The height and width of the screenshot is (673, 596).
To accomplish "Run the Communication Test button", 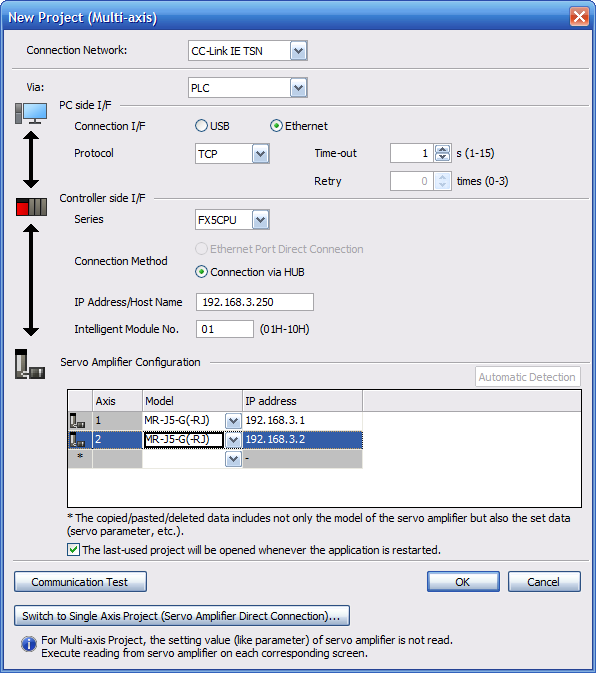I will point(80,582).
